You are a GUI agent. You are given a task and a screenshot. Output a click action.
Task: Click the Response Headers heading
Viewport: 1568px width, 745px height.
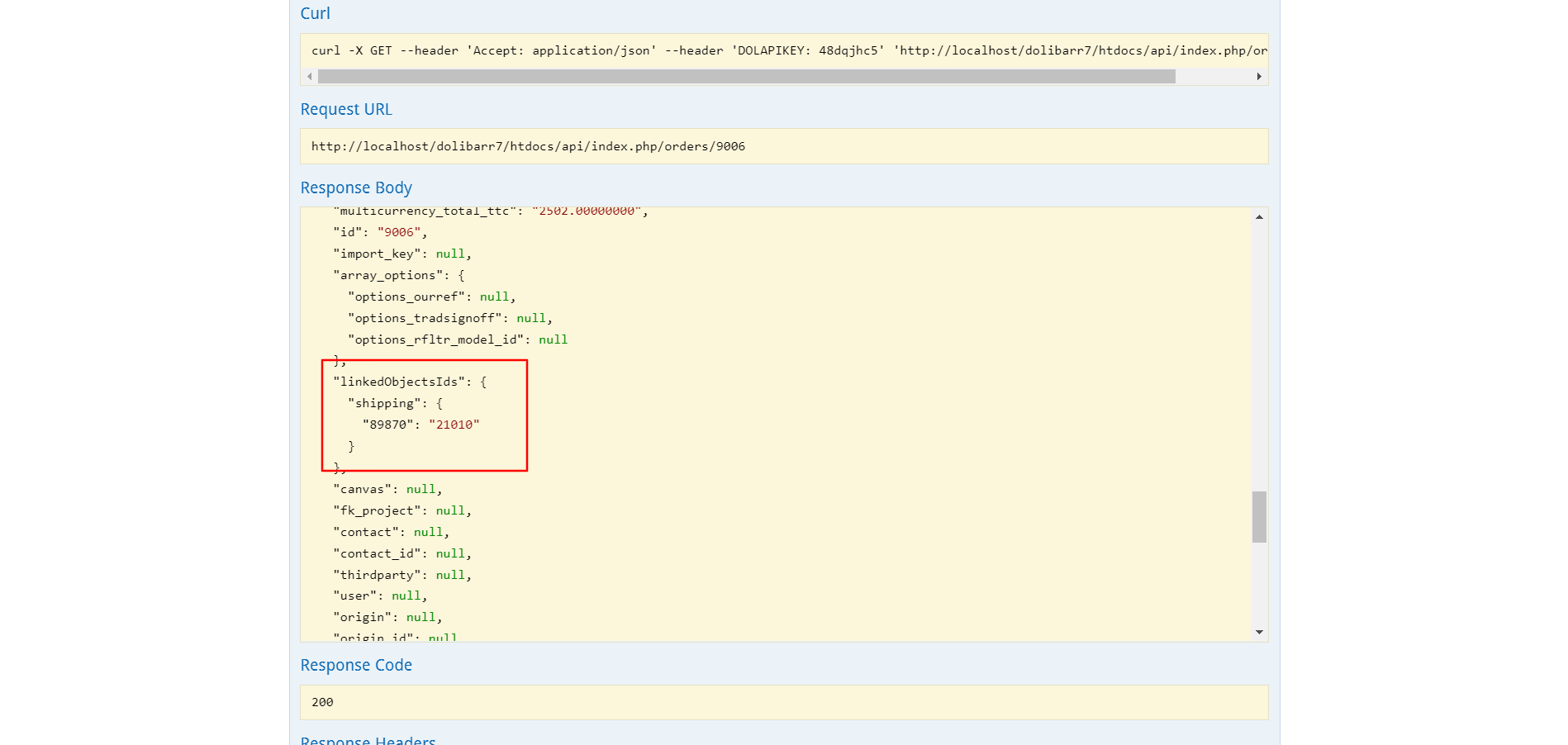click(368, 739)
